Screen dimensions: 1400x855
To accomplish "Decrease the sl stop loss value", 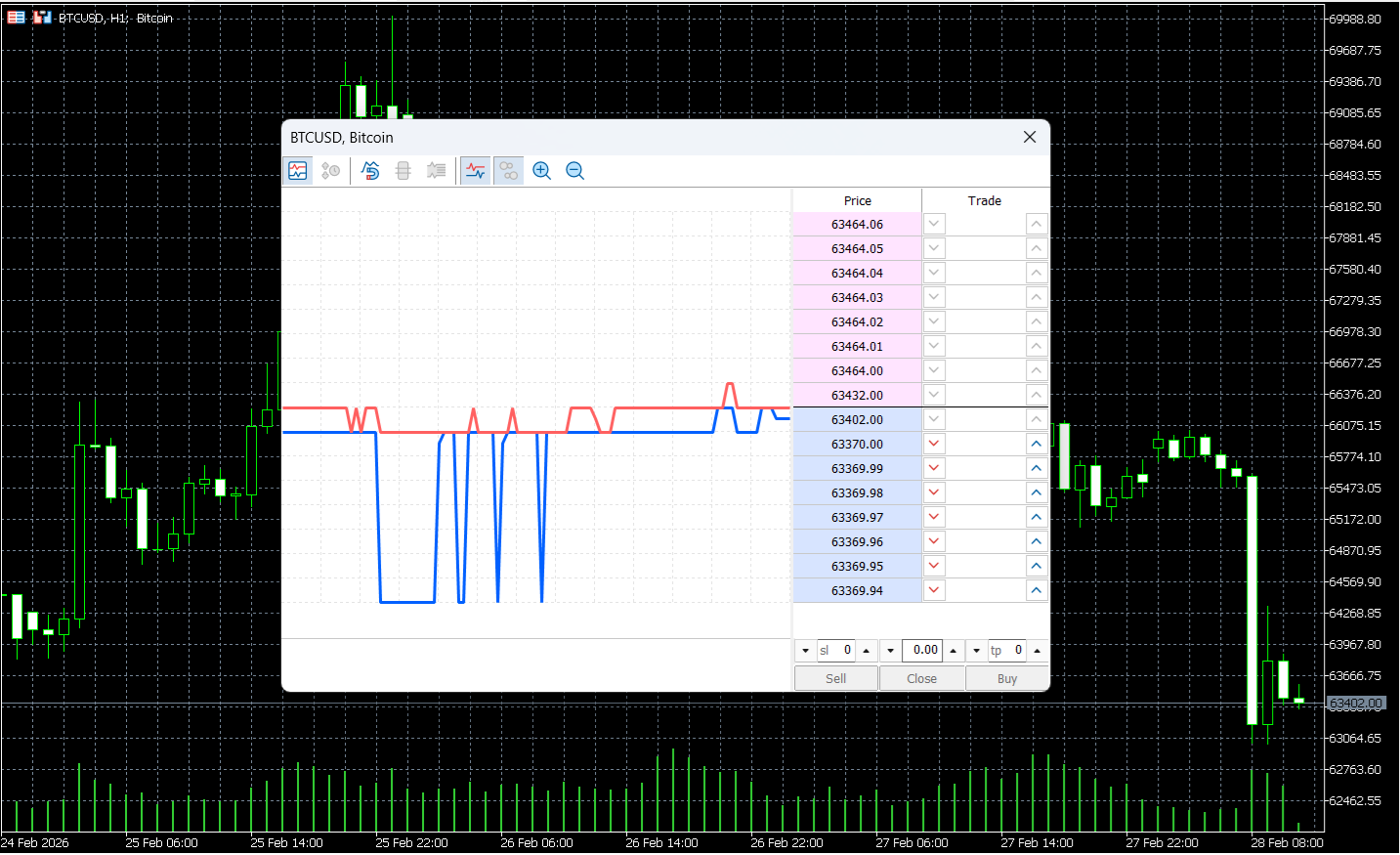I will coord(805,650).
